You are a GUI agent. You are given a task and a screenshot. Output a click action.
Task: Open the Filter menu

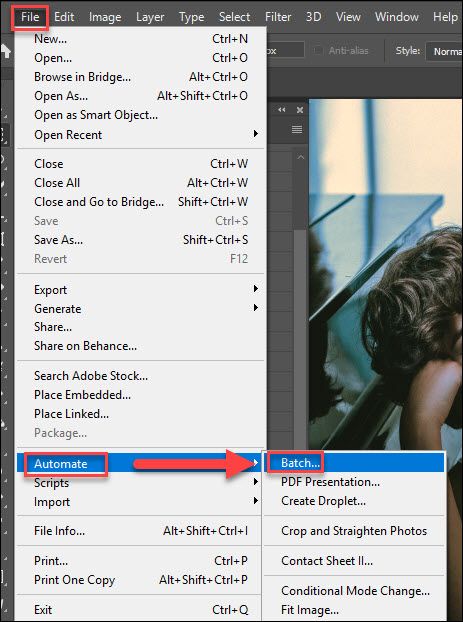[x=278, y=17]
